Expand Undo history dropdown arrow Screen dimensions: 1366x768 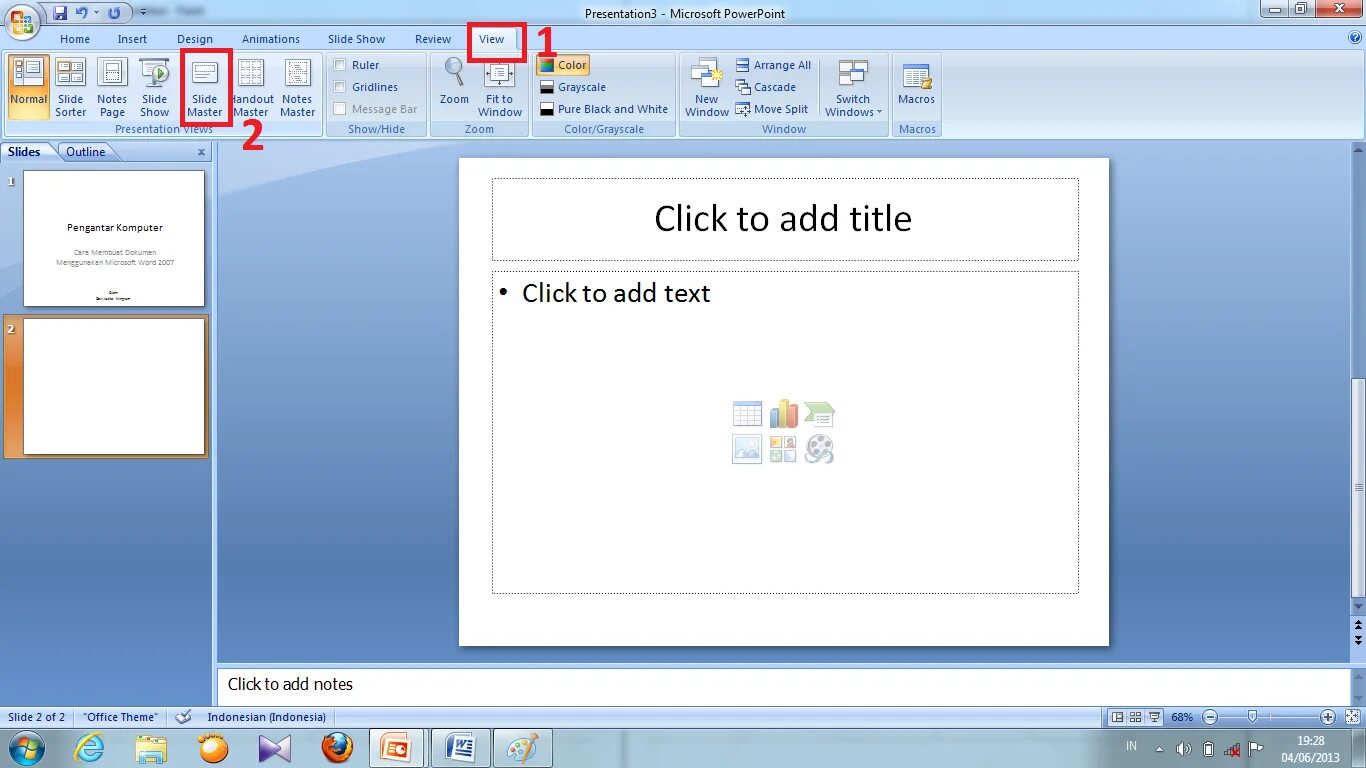coord(97,13)
